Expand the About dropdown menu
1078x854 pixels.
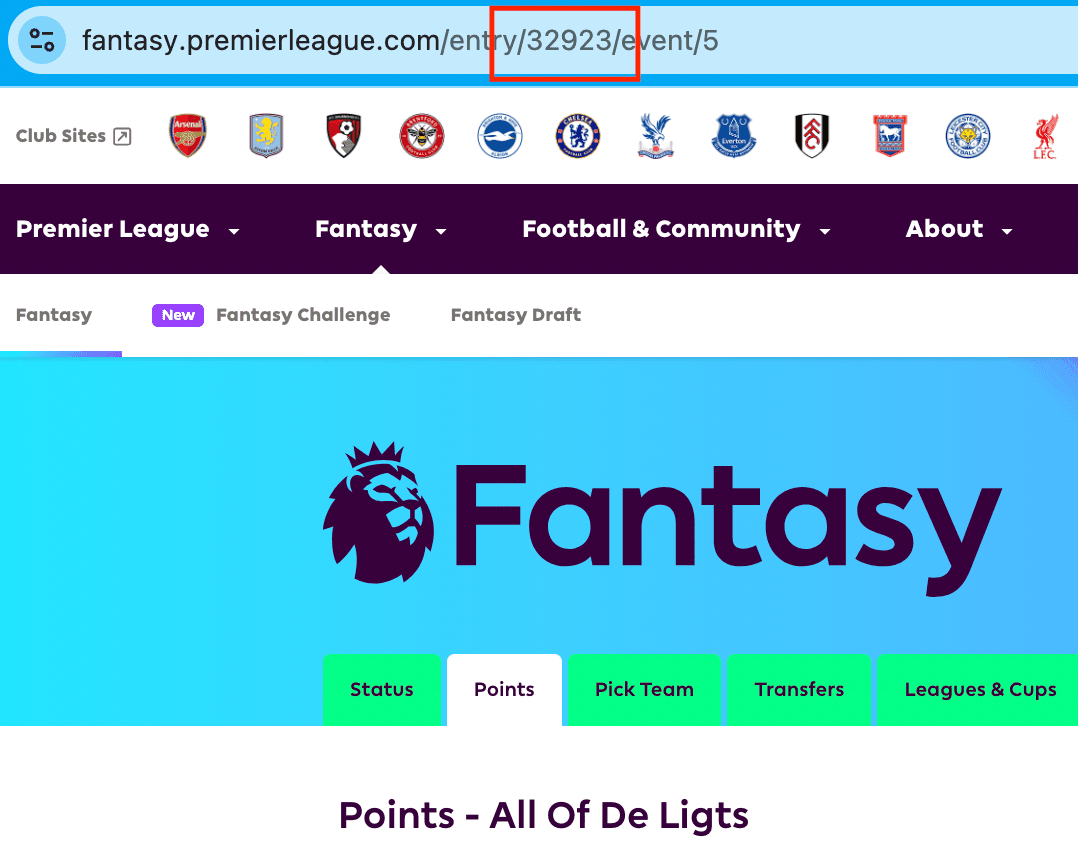(959, 229)
